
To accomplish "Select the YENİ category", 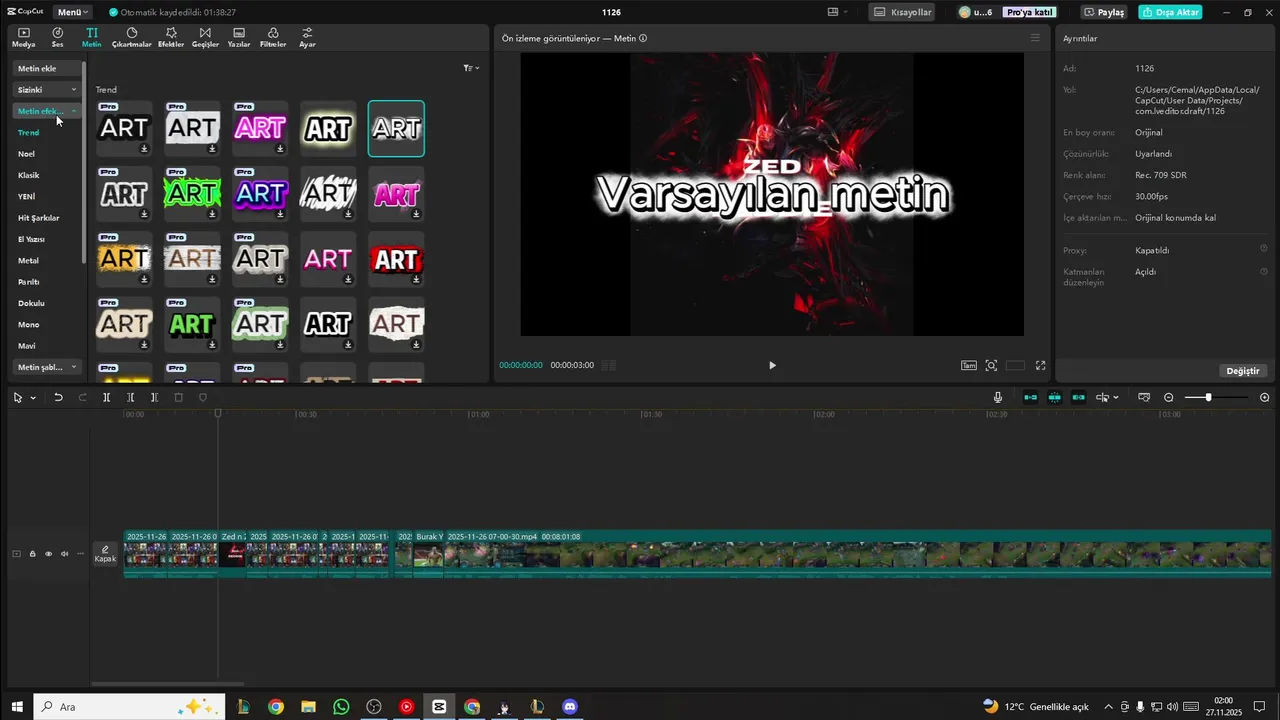I will [x=26, y=197].
